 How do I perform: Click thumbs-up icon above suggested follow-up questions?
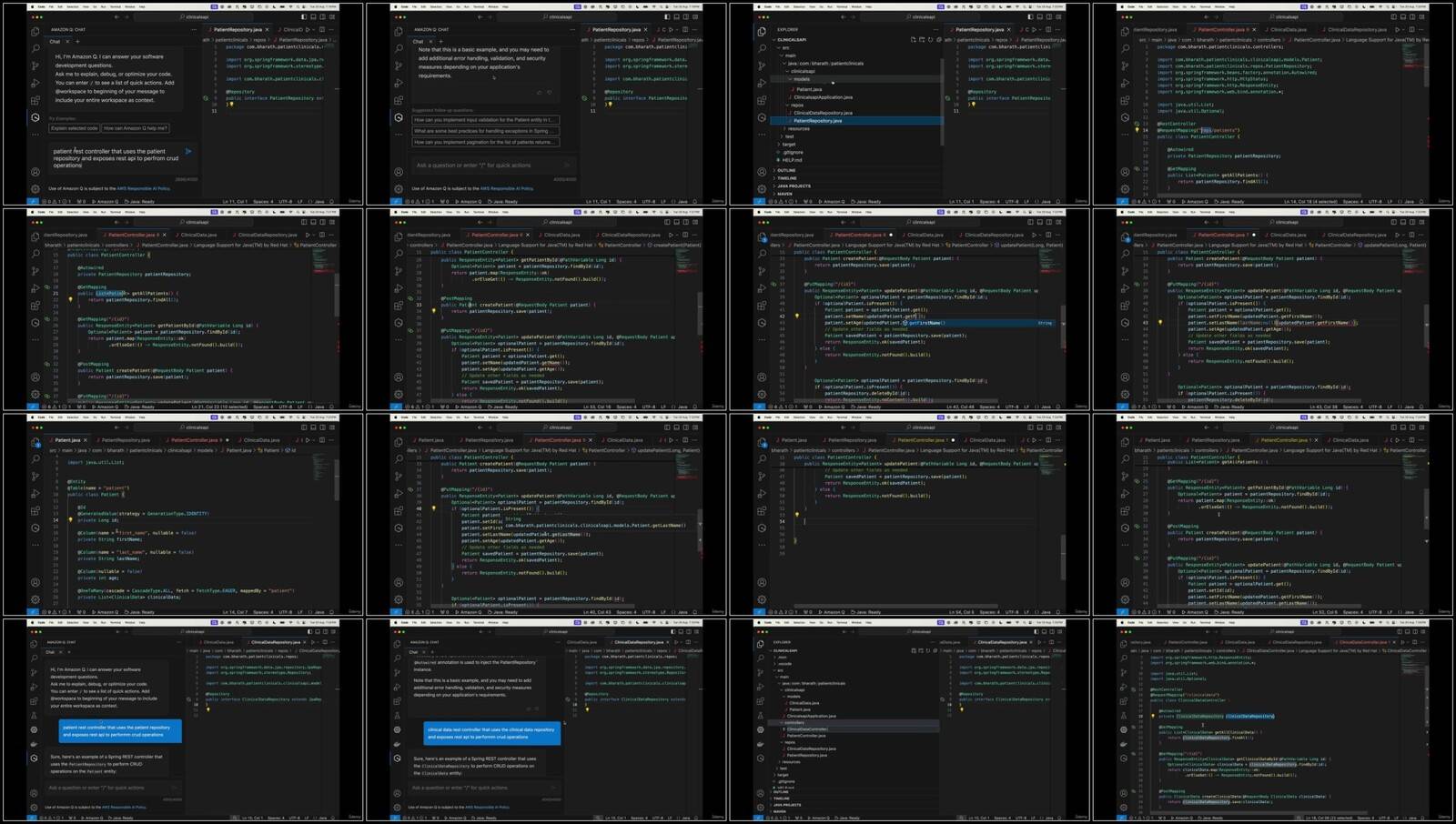pyautogui.click(x=540, y=92)
